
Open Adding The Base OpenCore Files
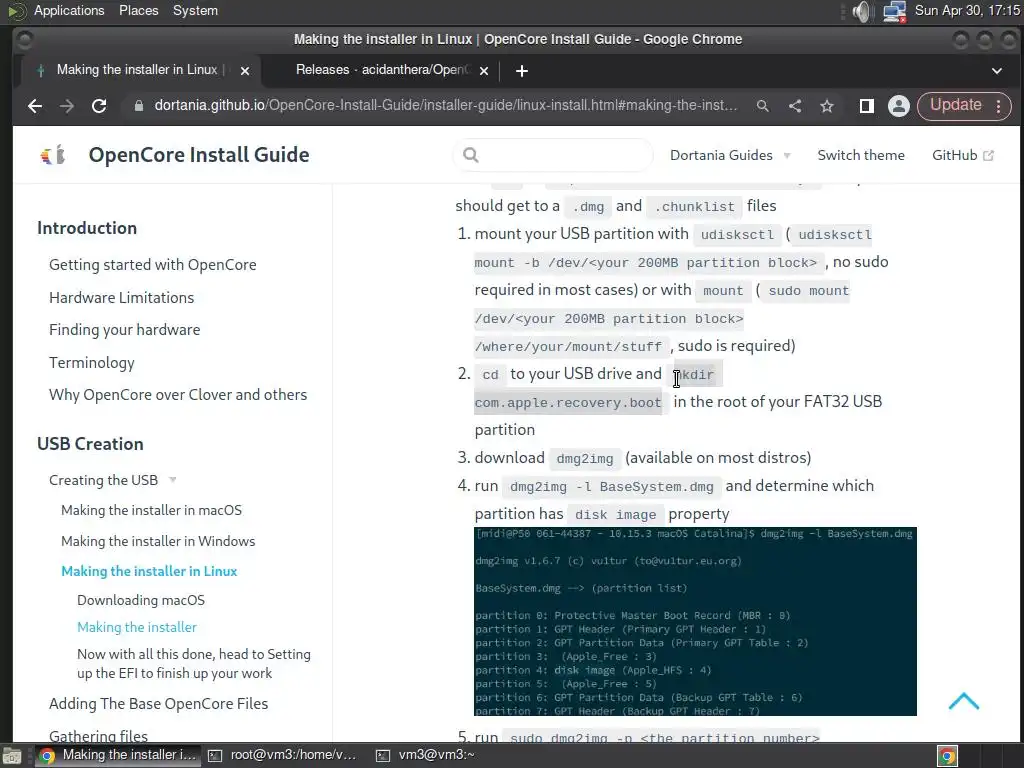(x=159, y=703)
